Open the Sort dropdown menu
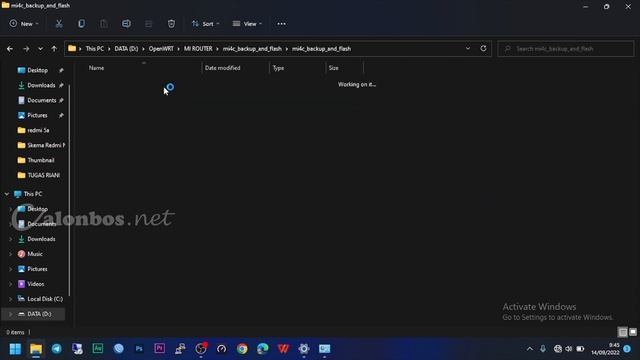Screen dimensions: 640x360 pos(206,24)
